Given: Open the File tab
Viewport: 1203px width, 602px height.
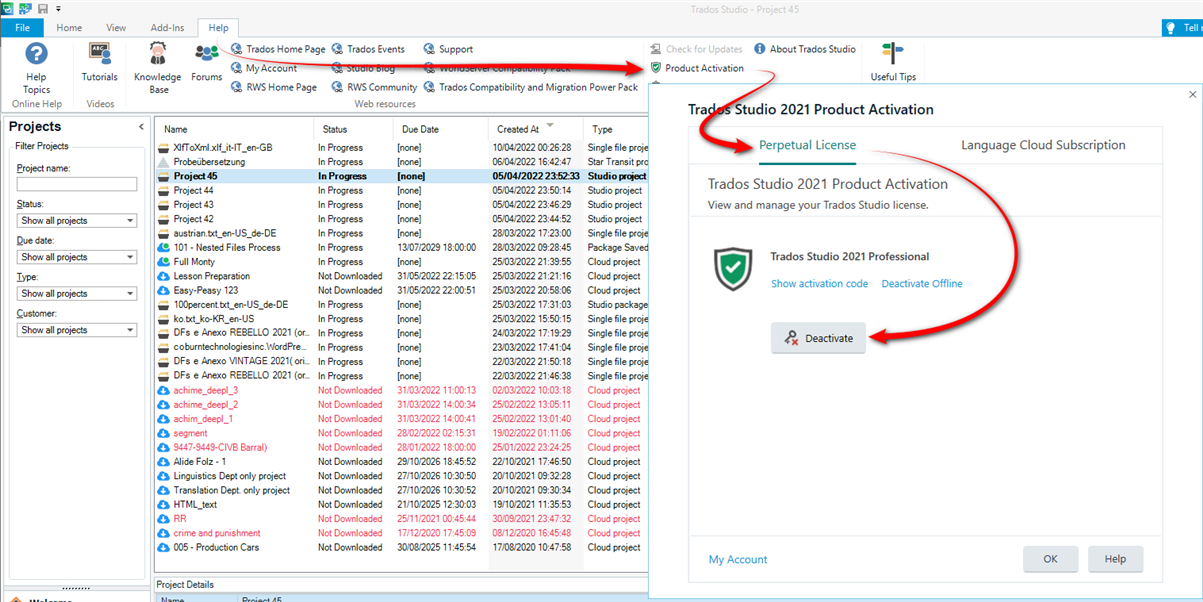Looking at the screenshot, I should (x=22, y=28).
